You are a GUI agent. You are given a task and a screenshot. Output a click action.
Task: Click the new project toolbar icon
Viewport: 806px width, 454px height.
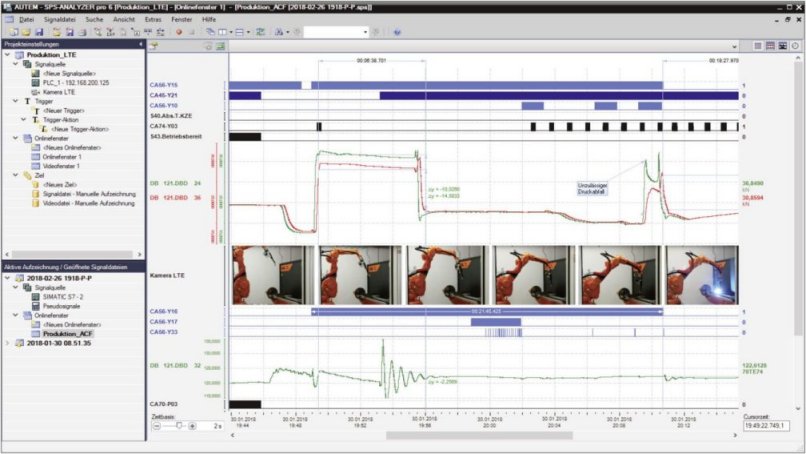click(13, 32)
